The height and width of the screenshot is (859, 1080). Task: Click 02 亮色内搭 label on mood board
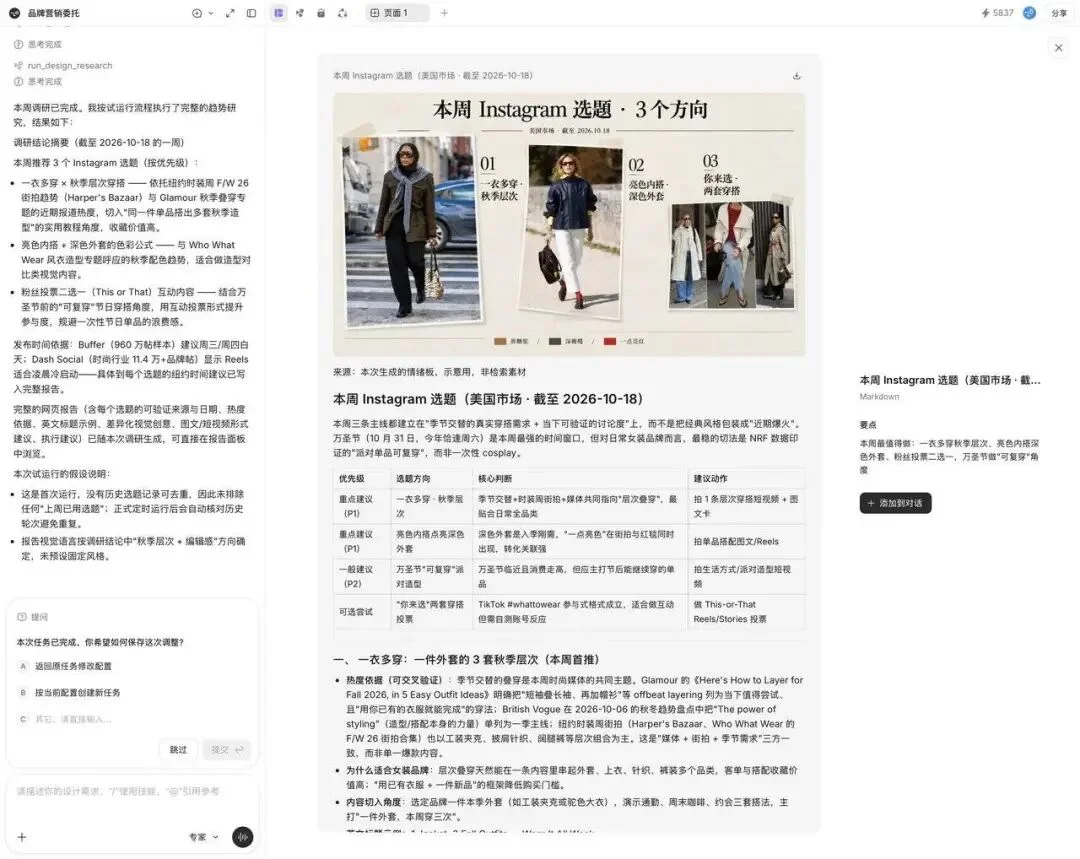coord(647,178)
